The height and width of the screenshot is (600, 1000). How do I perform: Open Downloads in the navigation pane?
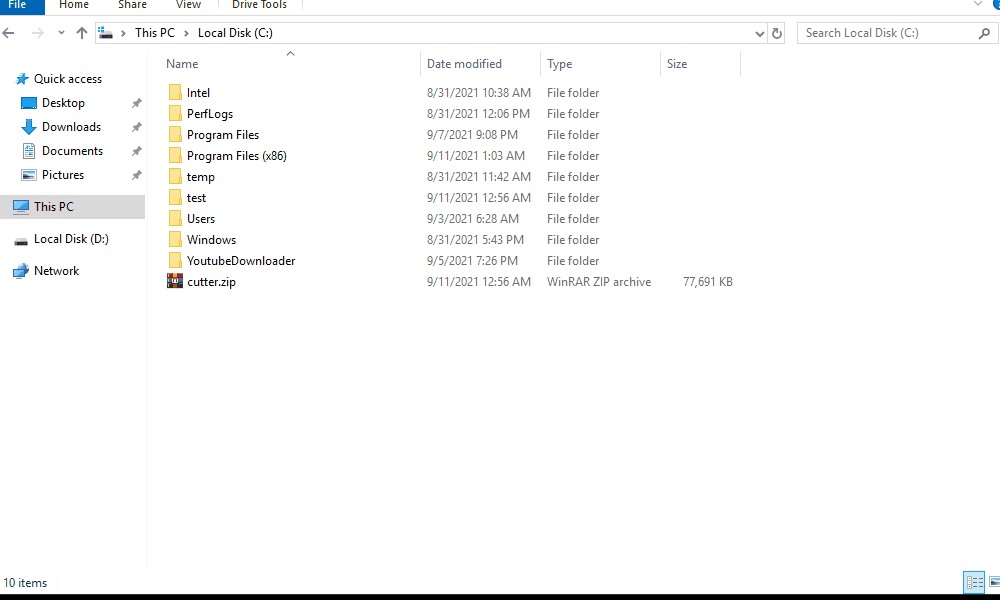[x=71, y=127]
